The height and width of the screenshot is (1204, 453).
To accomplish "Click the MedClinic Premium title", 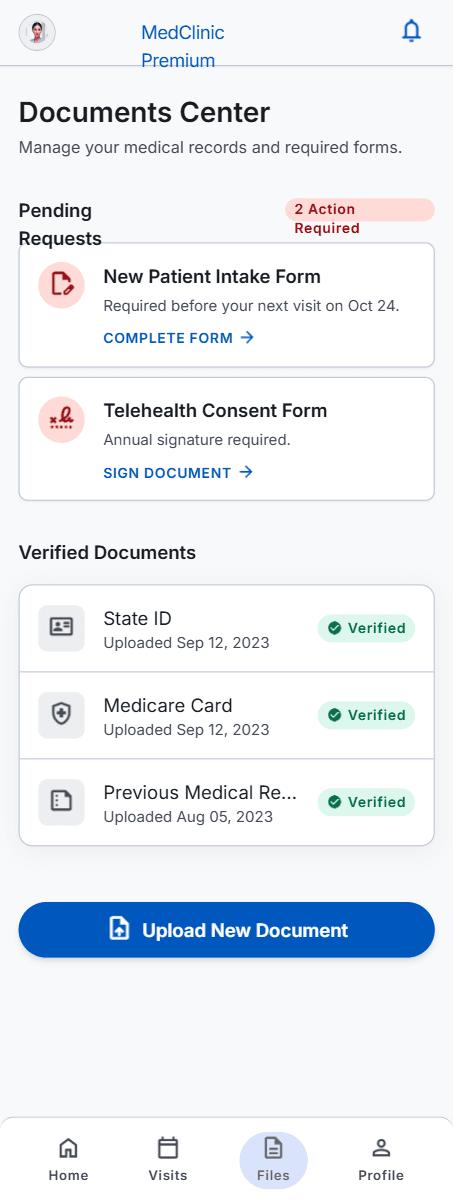I will (x=183, y=47).
